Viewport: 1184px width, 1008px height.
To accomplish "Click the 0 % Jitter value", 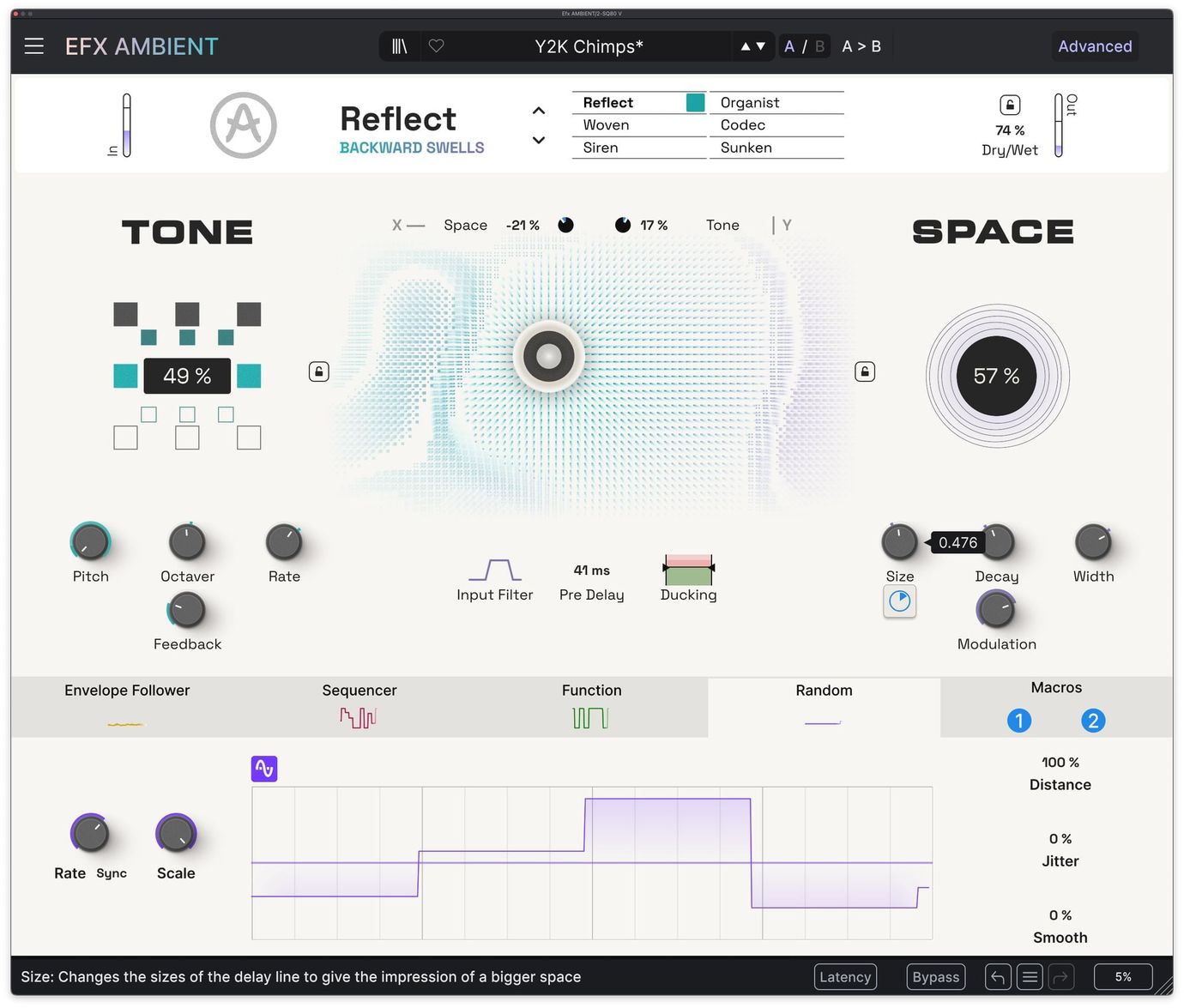I will (x=1060, y=839).
